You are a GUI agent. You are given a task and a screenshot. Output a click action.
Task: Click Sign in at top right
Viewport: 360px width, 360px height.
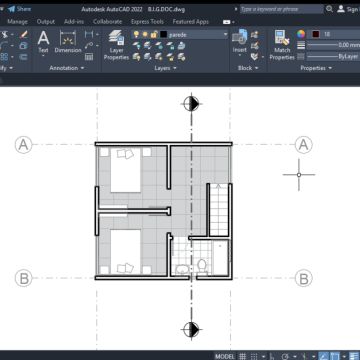(x=348, y=9)
